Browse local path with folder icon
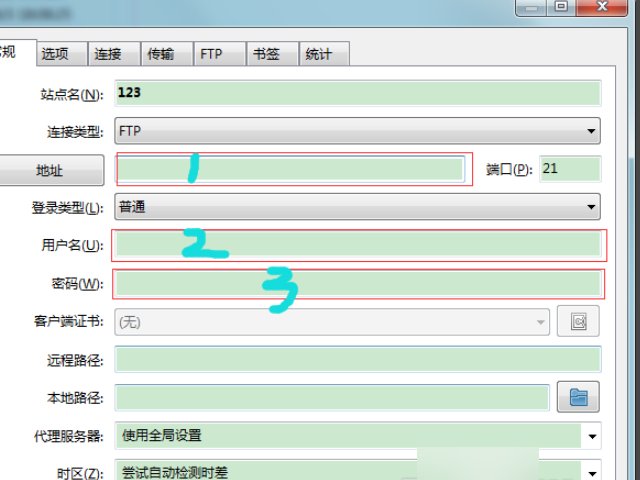 [x=578, y=397]
